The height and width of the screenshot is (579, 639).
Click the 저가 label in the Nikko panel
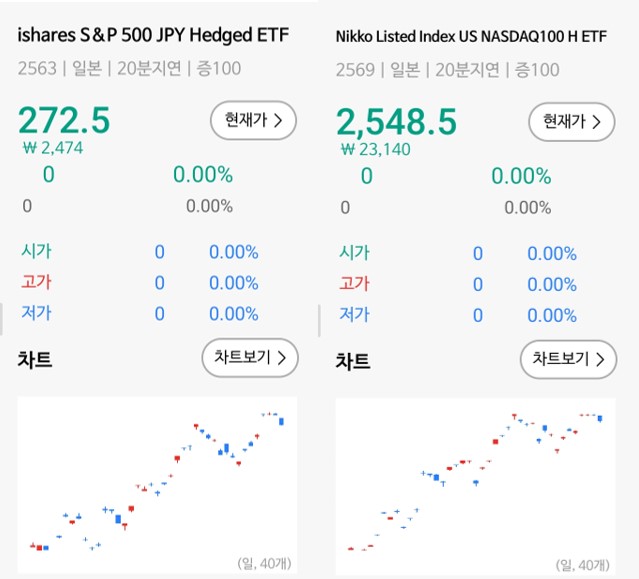355,315
